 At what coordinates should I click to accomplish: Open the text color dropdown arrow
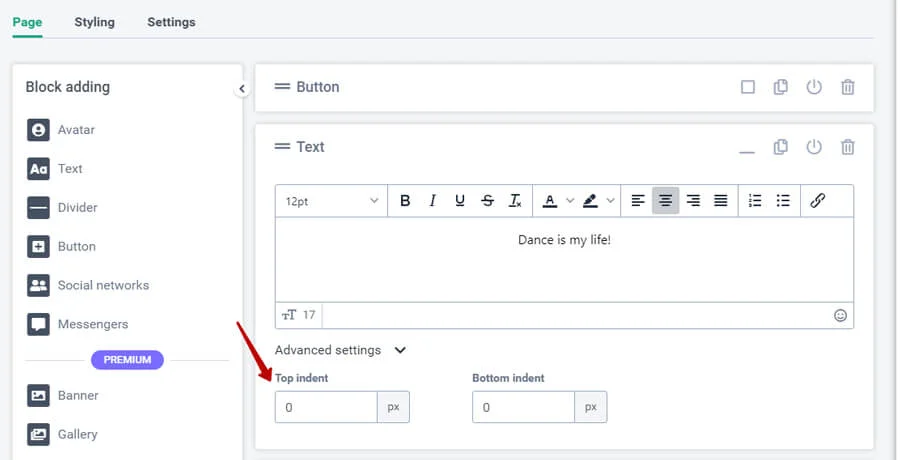570,201
